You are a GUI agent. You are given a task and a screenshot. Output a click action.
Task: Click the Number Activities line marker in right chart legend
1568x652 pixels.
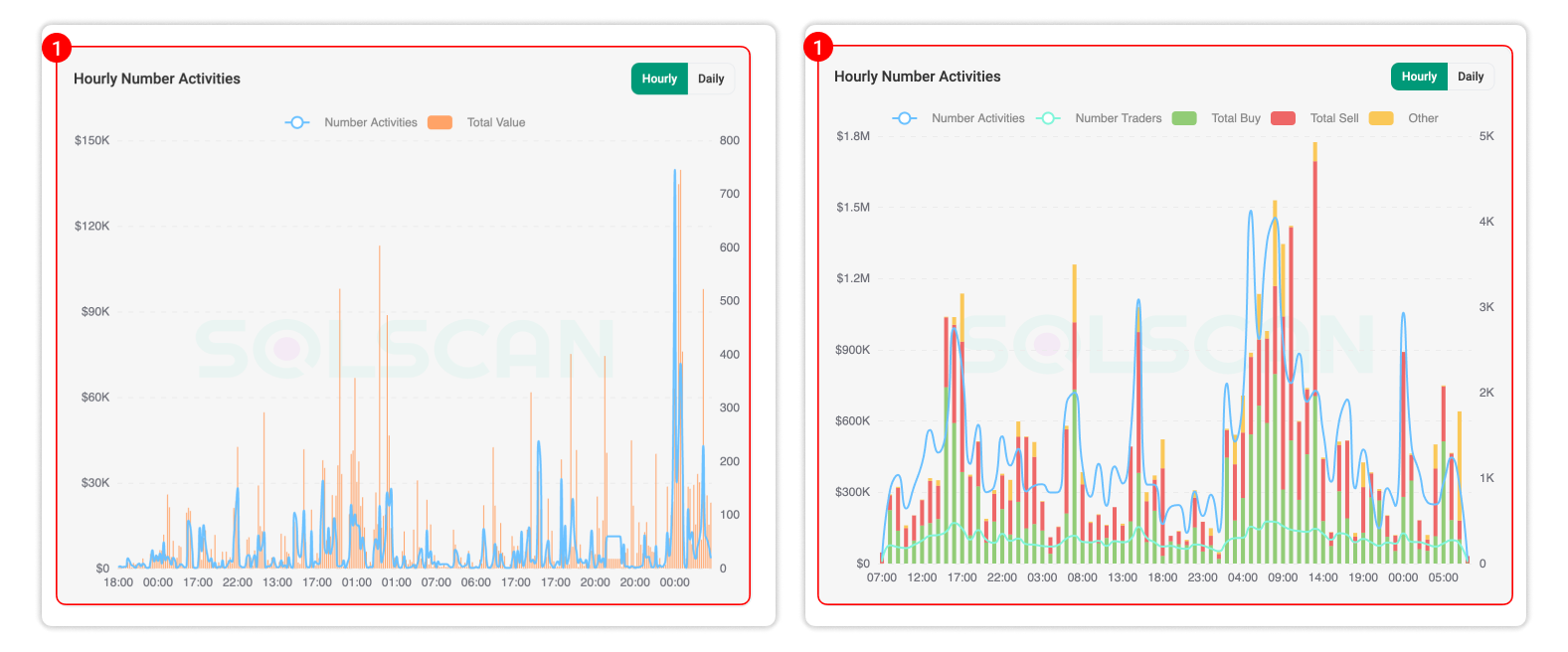pos(905,118)
